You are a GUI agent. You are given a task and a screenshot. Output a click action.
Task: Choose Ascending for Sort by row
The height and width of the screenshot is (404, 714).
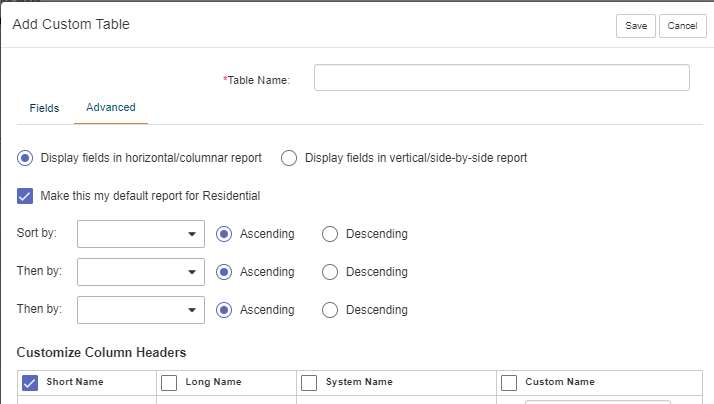tap(224, 234)
